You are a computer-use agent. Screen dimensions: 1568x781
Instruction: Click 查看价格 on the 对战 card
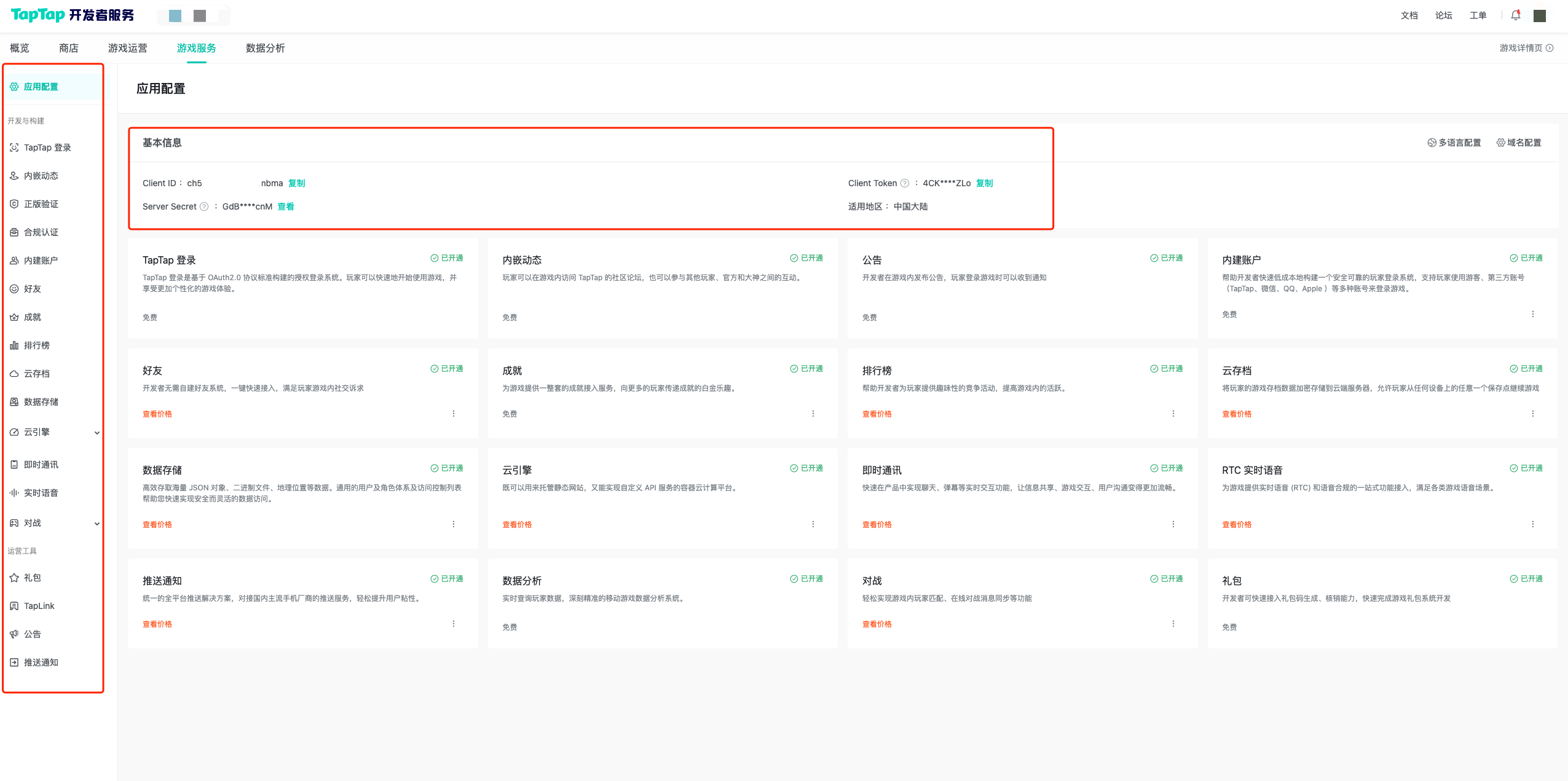[x=877, y=624]
